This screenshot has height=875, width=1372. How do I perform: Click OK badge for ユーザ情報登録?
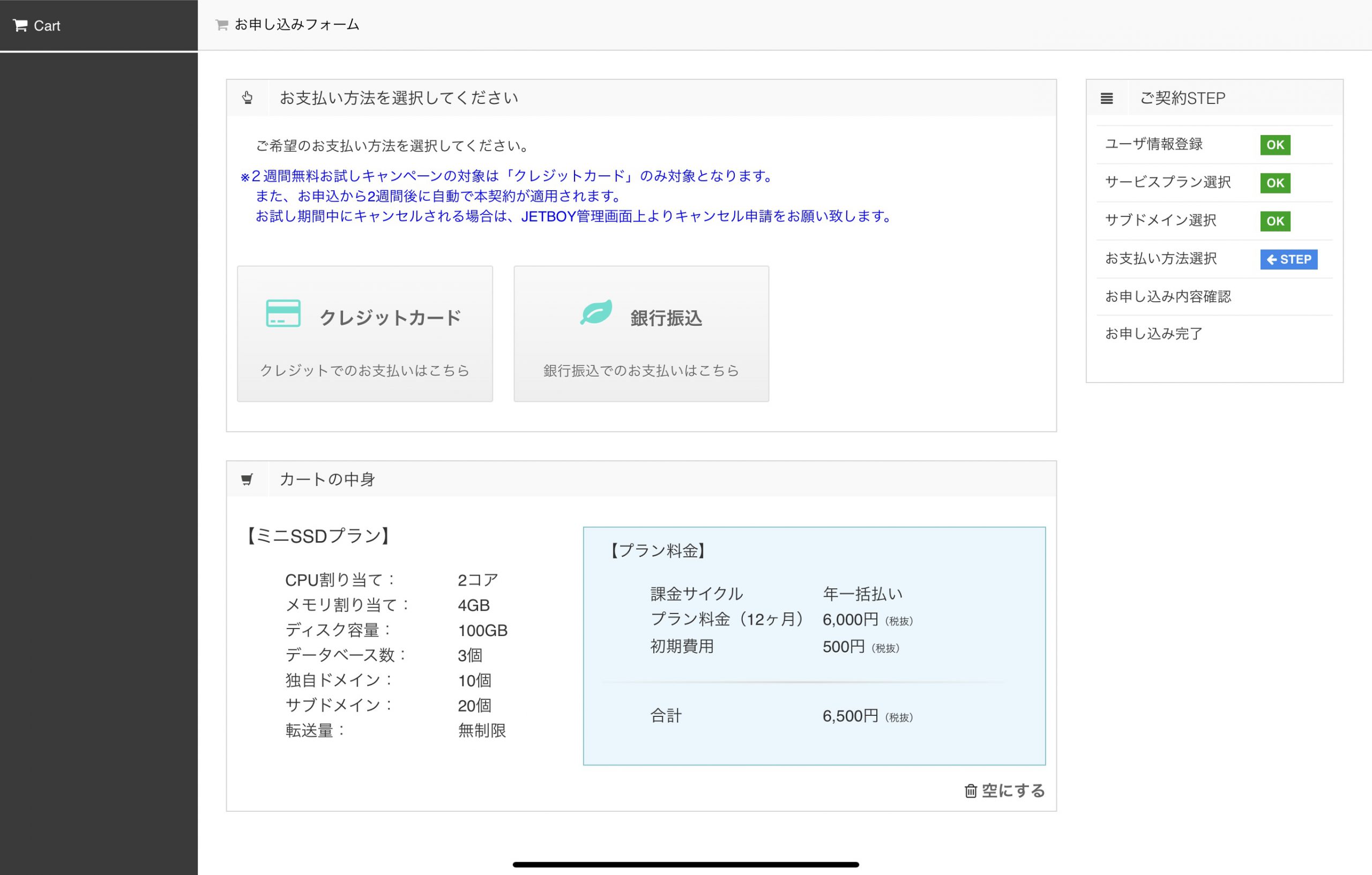point(1275,145)
